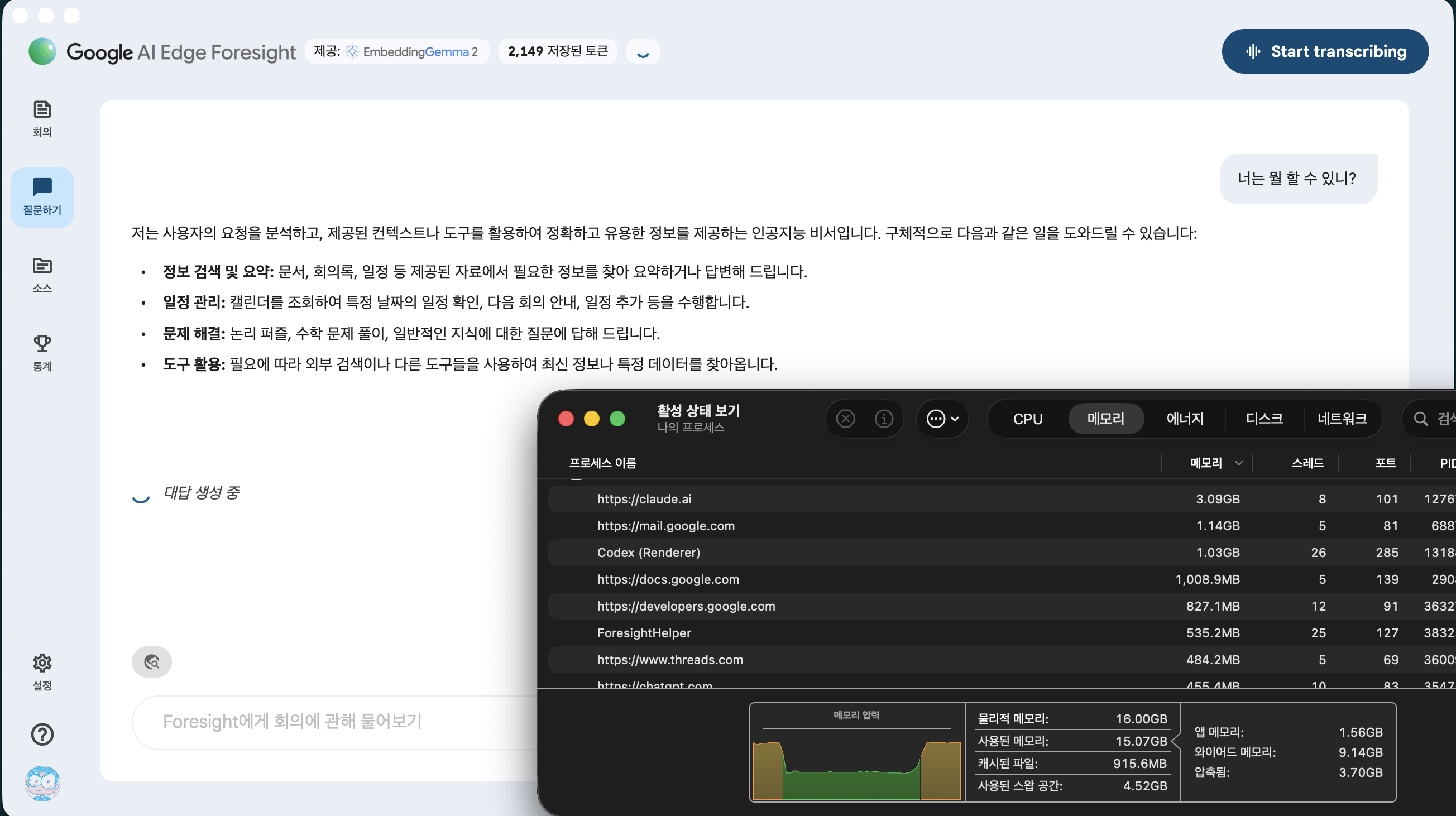The image size is (1456, 816).
Task: Click the web search globe icon button
Action: pos(151,662)
